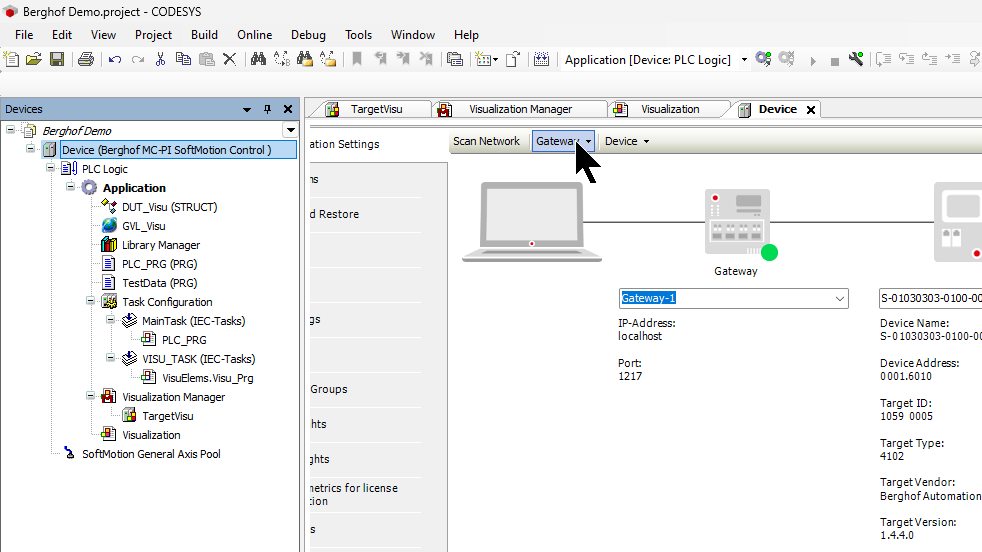Viewport: 982px width, 552px height.
Task: Select VisuElems.Visu_Prg task call
Action: [207, 378]
